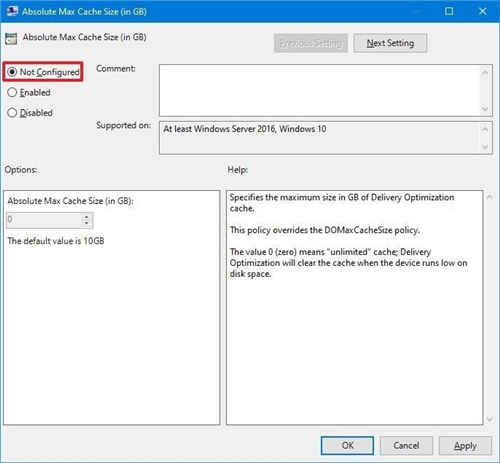Screen dimensions: 500x463
Task: Click the policy setting icon beside the heading
Action: (11, 39)
